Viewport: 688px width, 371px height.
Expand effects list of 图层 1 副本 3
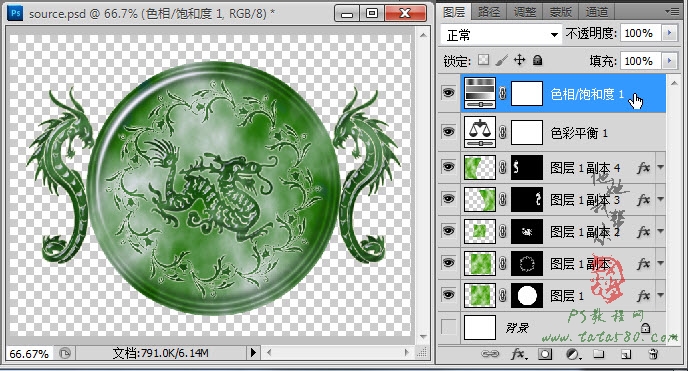[x=661, y=200]
